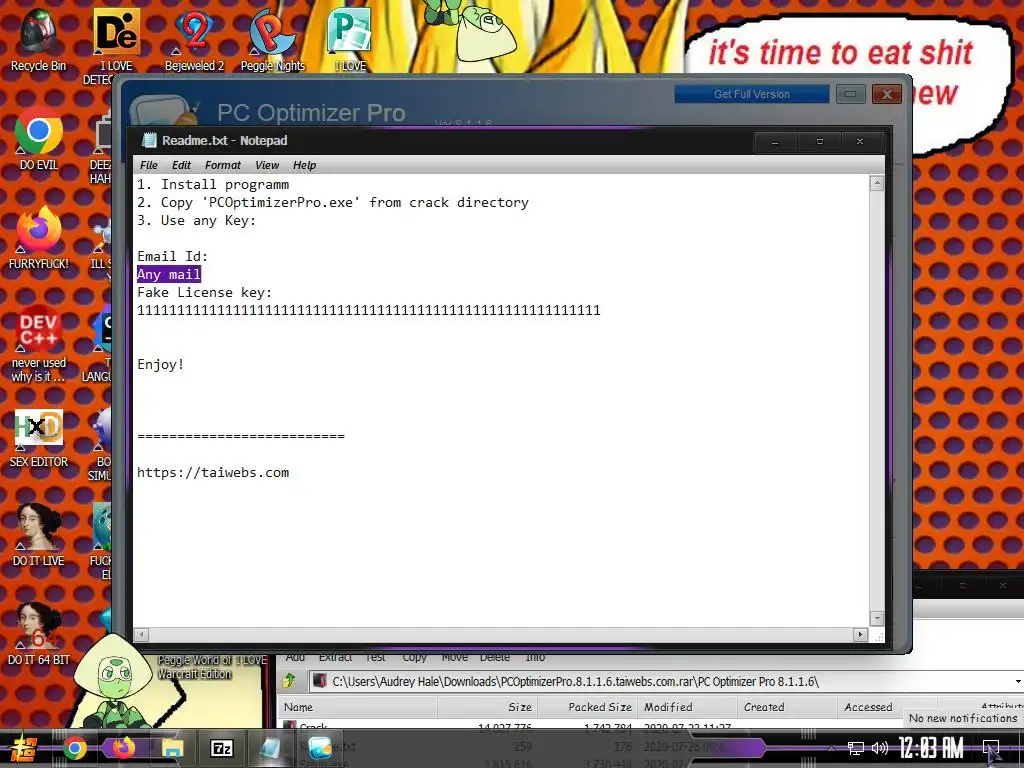The width and height of the screenshot is (1024, 768).
Task: Minimize the Notepad window
Action: pos(775,141)
